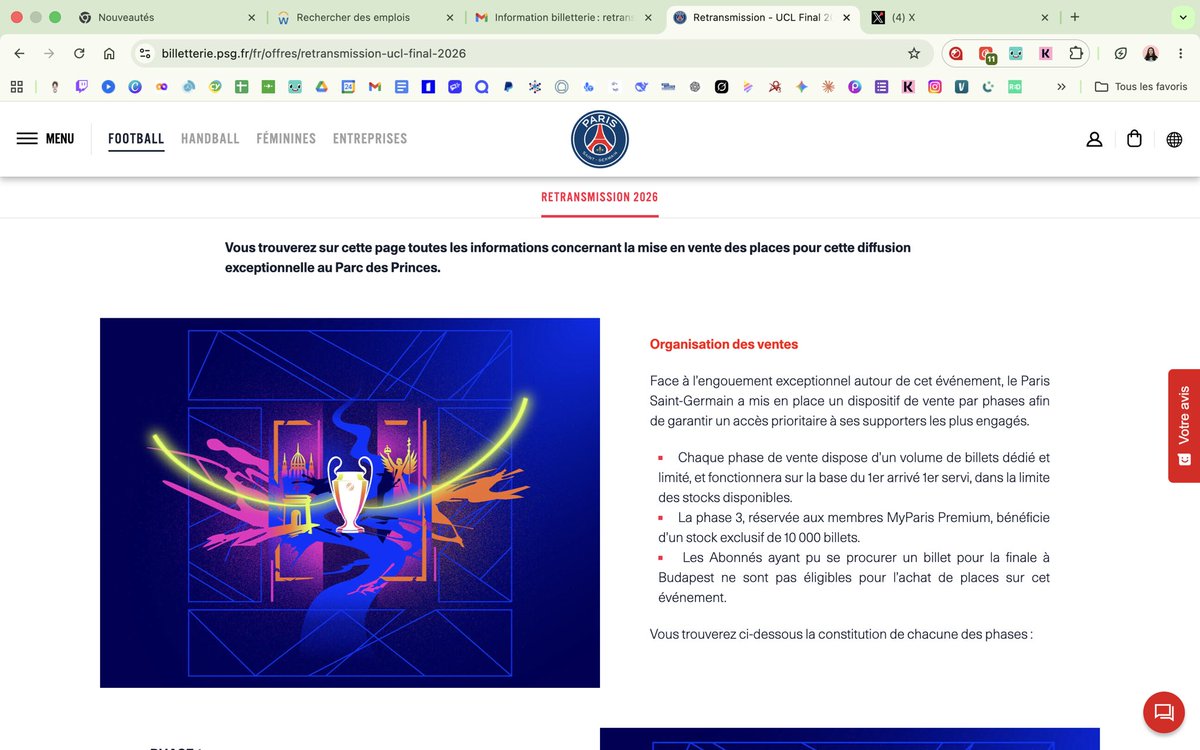Switch to Information billetterie Gmail tab
Image resolution: width=1200 pixels, height=750 pixels.
coord(562,18)
